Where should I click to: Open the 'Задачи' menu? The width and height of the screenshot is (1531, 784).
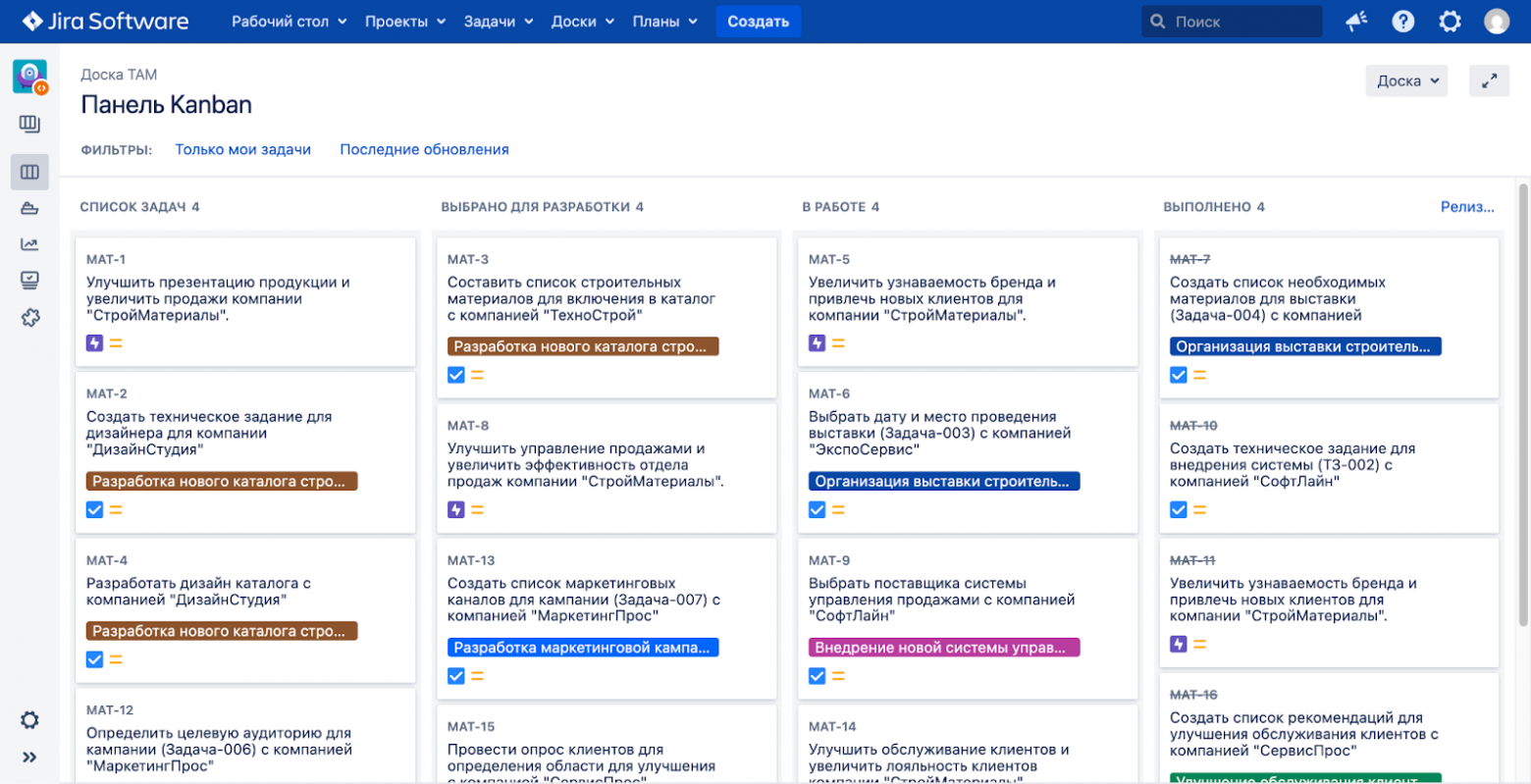pos(498,20)
